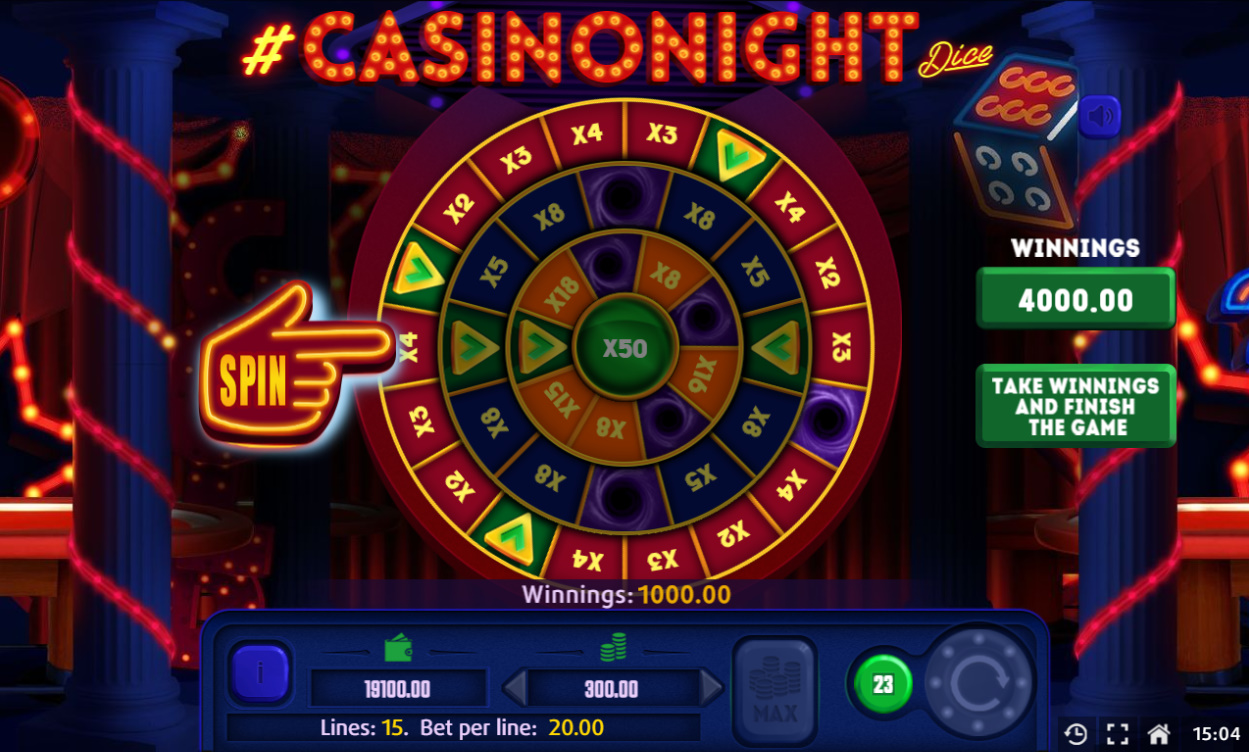Toggle fullscreen mode icon
Image resolution: width=1249 pixels, height=752 pixels.
(1117, 734)
